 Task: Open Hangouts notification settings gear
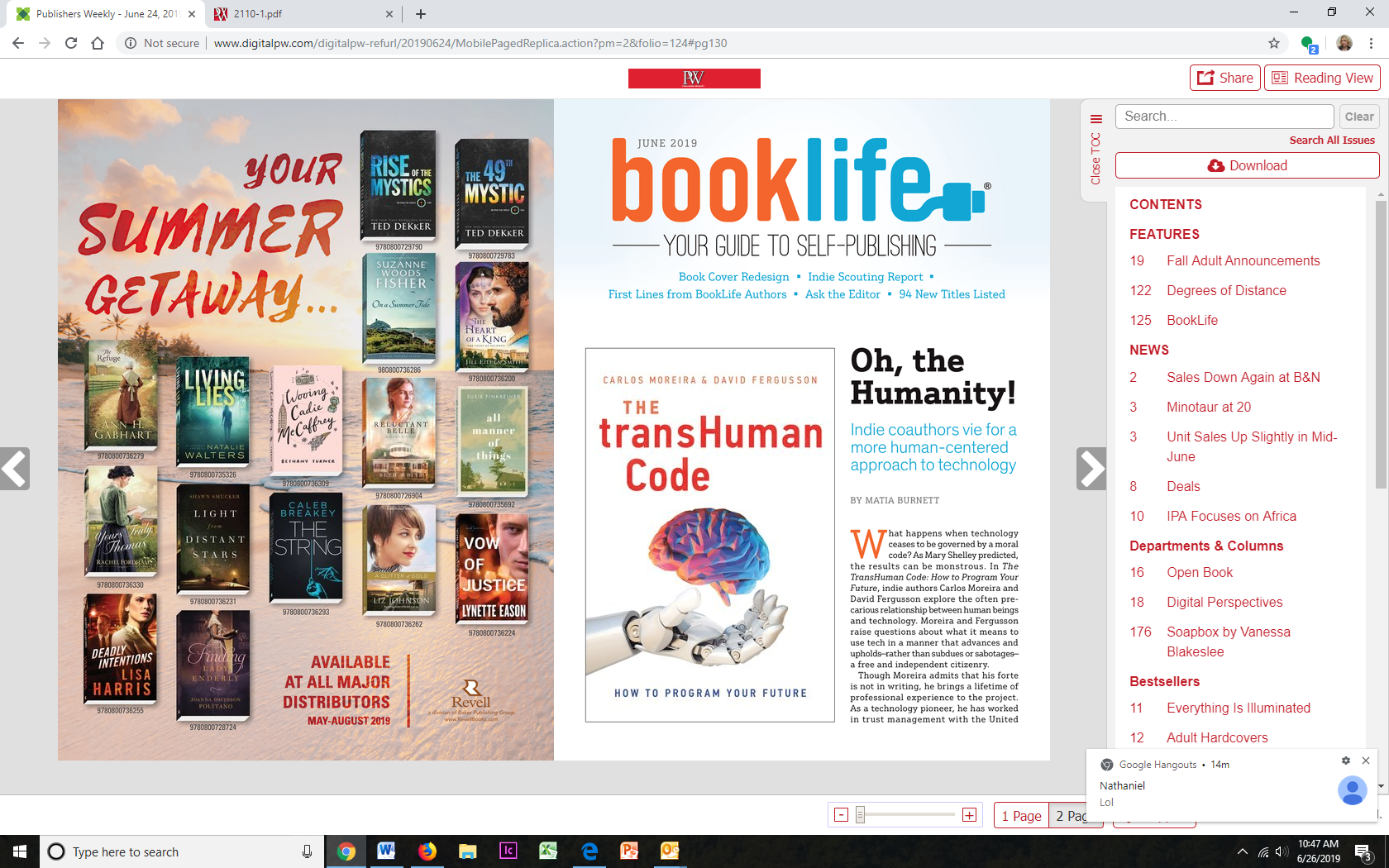pos(1346,761)
